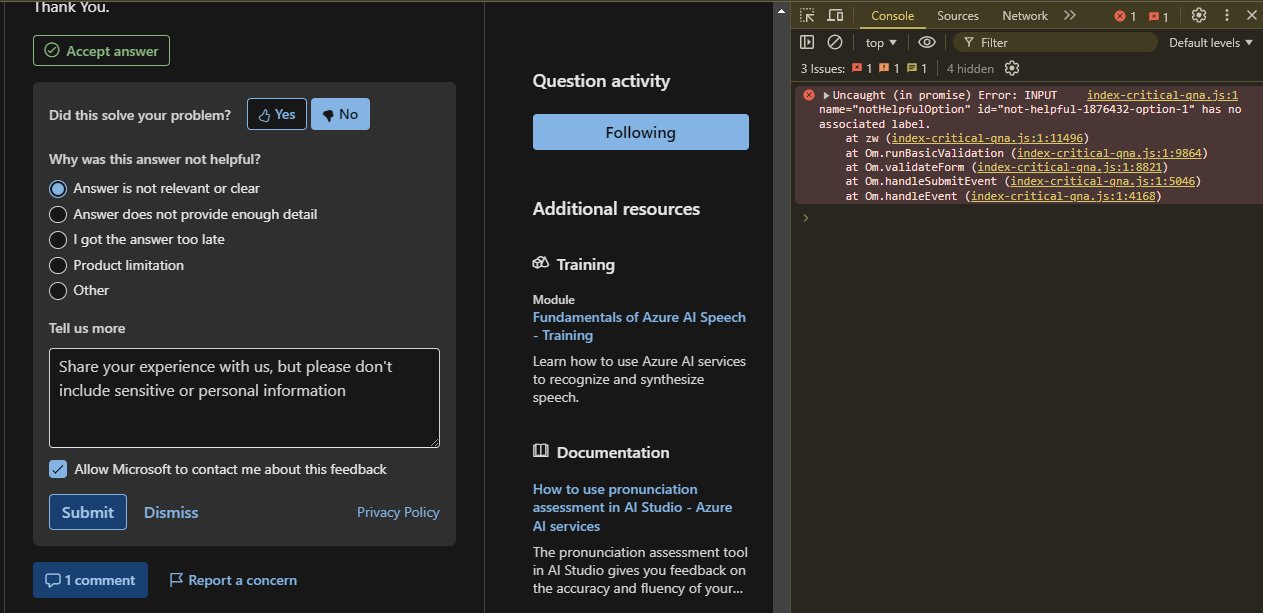This screenshot has height=613, width=1263.
Task: Switch to the Console tab
Action: click(893, 15)
